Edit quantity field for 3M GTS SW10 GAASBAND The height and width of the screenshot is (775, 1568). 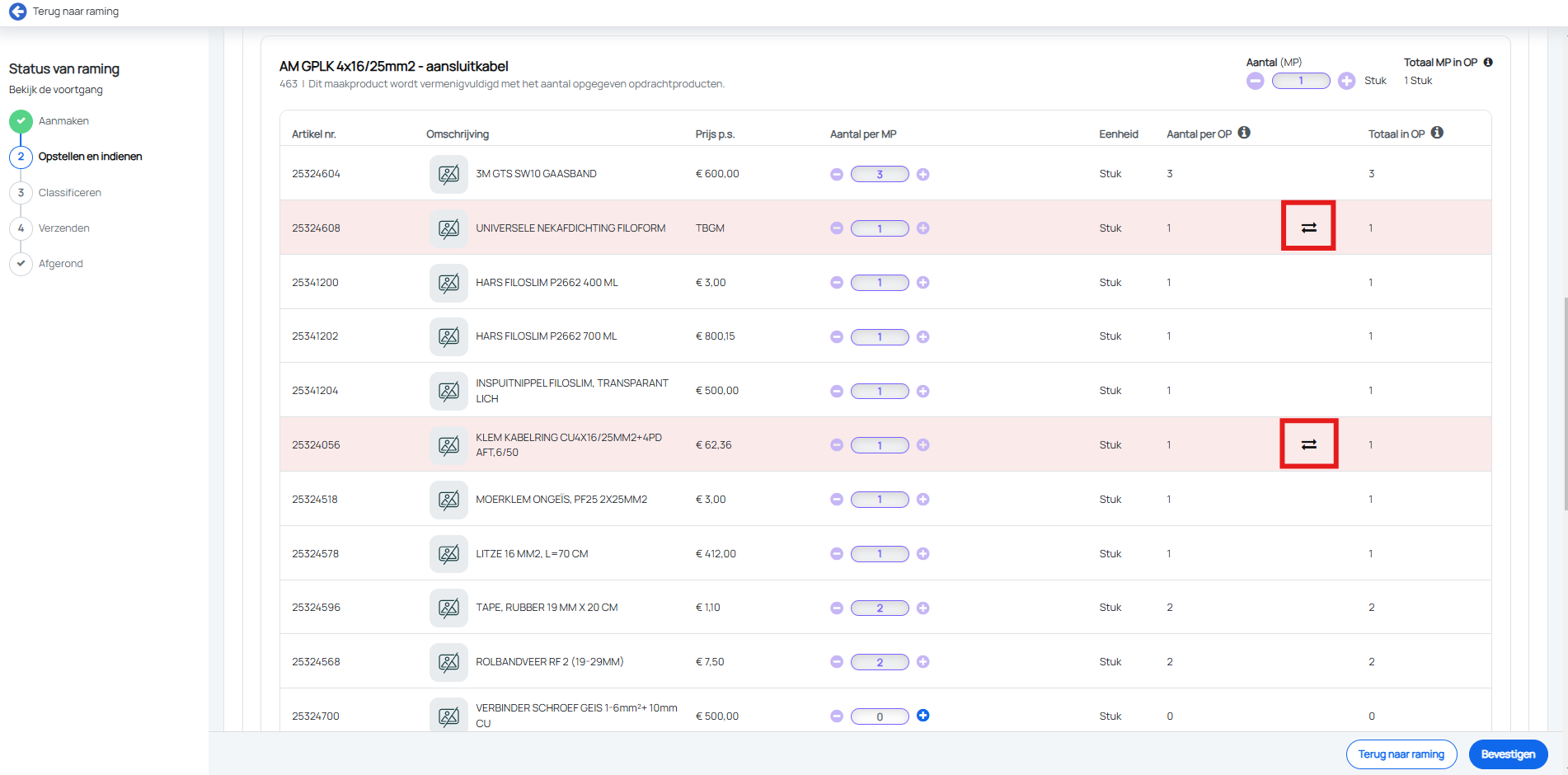click(880, 174)
